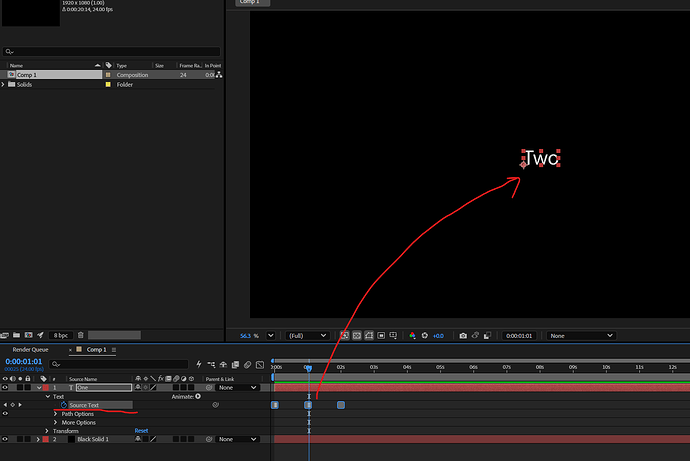Click the parent pick whip for layer 1

209,388
